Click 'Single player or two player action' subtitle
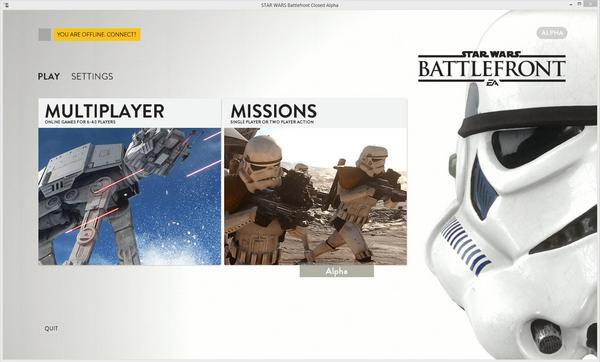The width and height of the screenshot is (600, 362). (272, 122)
